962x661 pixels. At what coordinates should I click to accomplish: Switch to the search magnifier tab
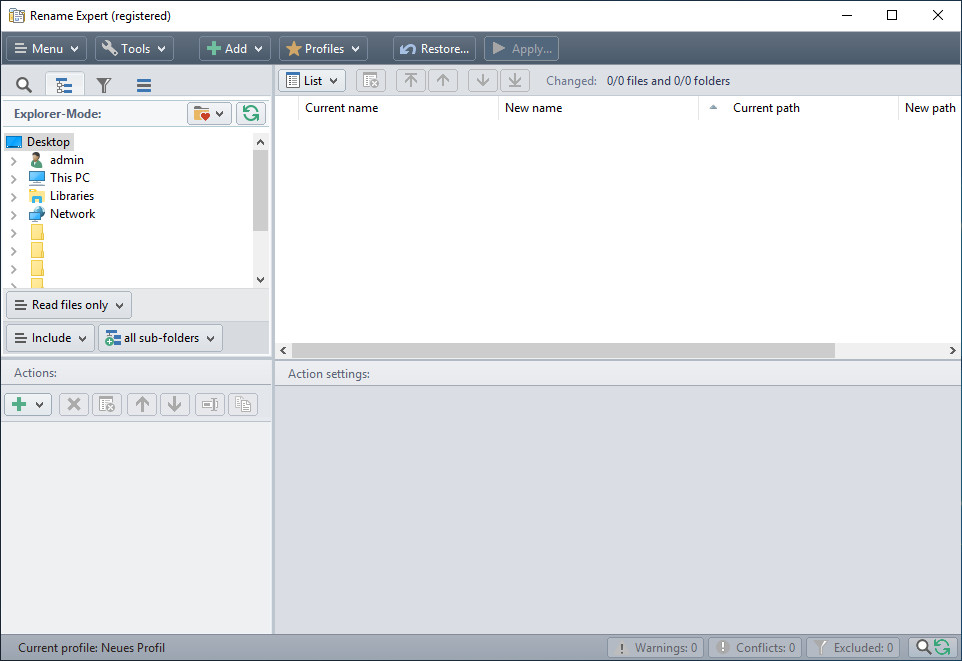click(x=24, y=85)
